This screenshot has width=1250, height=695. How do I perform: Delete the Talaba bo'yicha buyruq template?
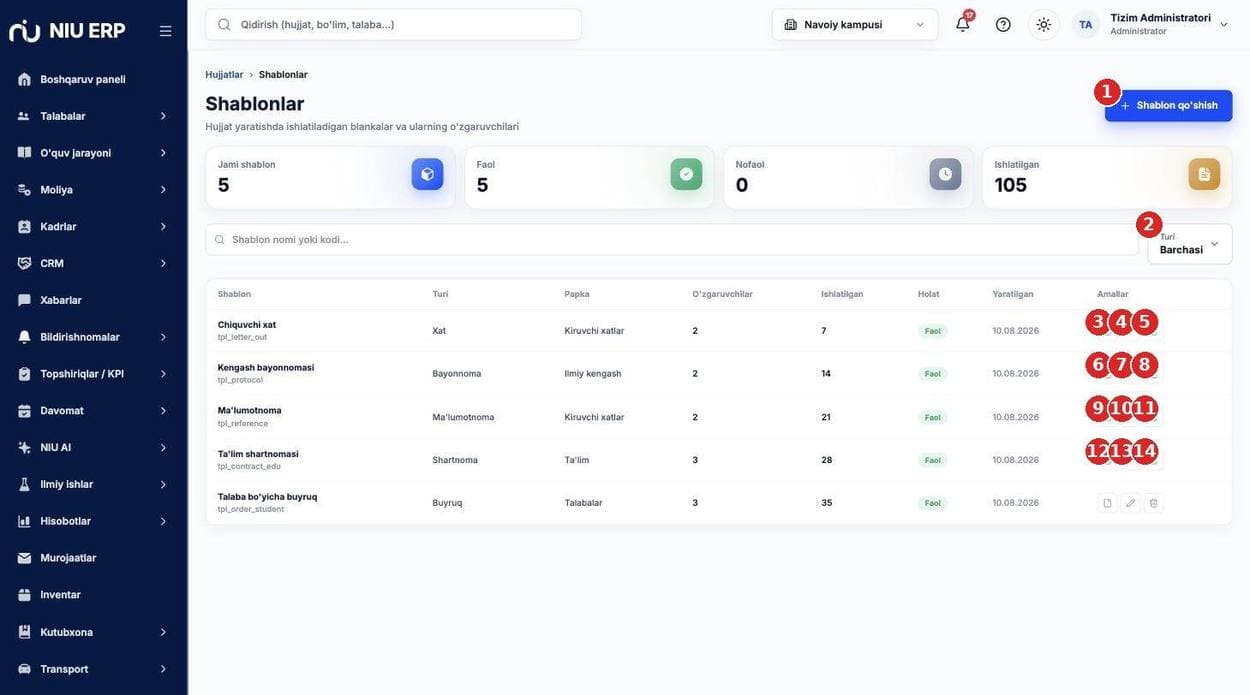coord(1153,503)
